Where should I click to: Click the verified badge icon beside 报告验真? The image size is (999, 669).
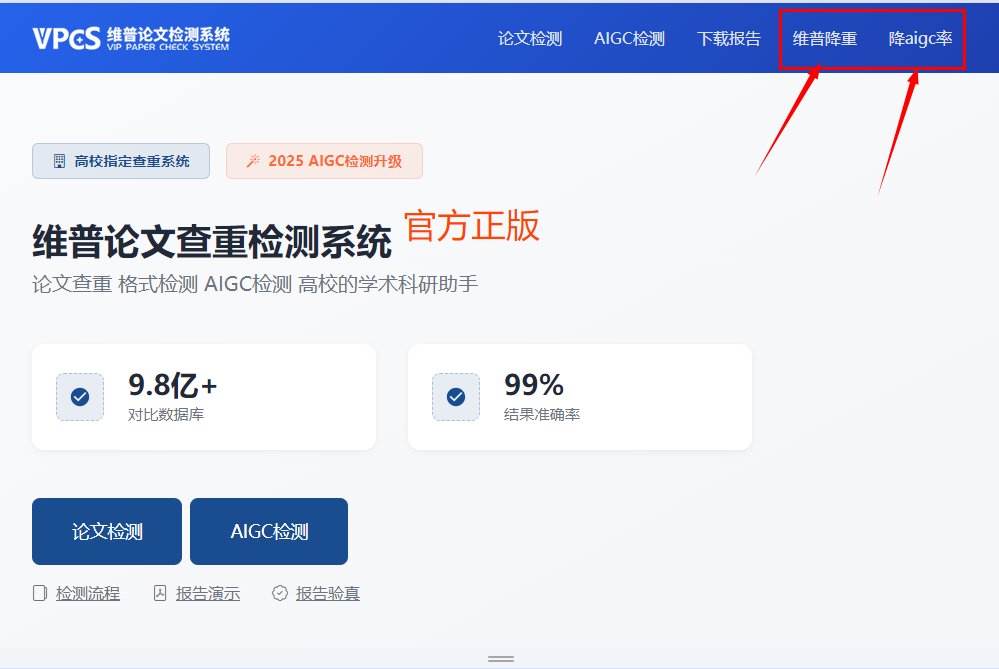point(280,594)
